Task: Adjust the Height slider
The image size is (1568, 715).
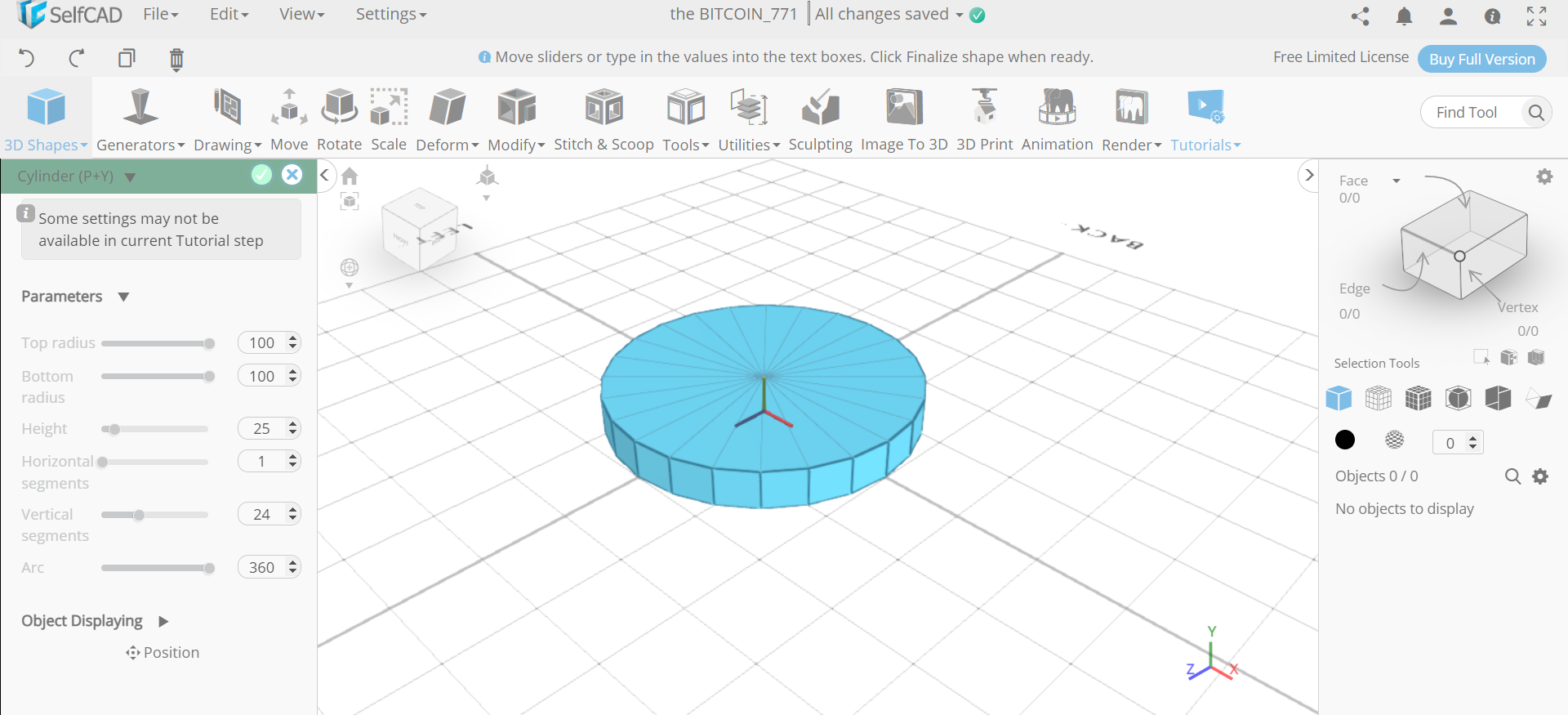Action: (x=155, y=429)
